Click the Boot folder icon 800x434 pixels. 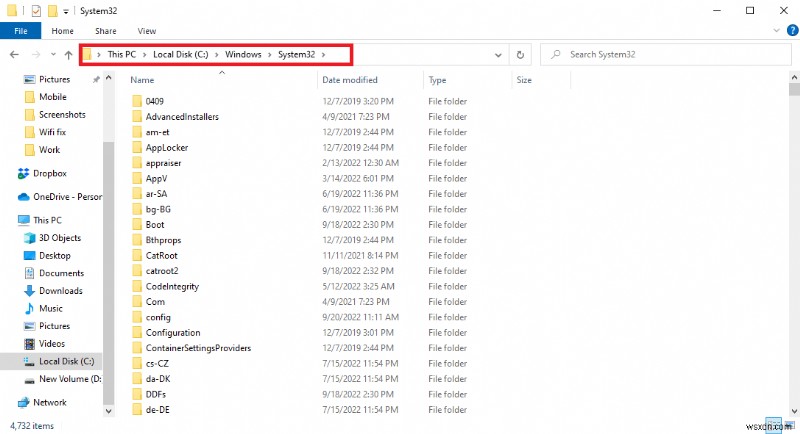137,224
